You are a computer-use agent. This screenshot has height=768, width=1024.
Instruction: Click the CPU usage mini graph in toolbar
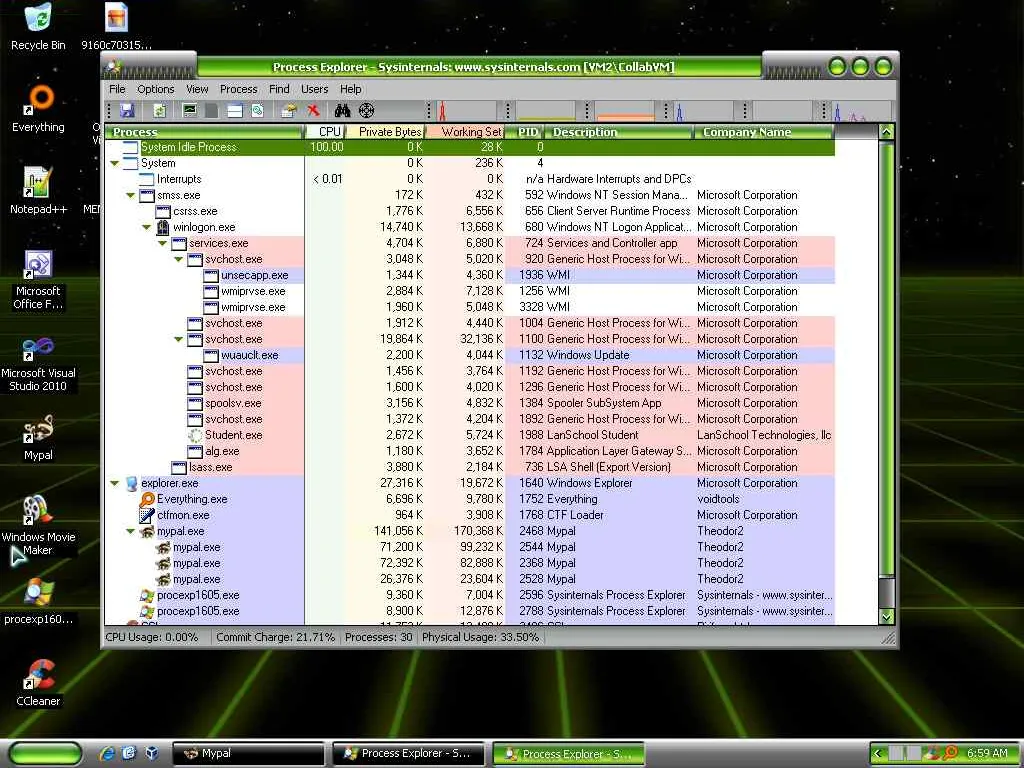point(466,111)
